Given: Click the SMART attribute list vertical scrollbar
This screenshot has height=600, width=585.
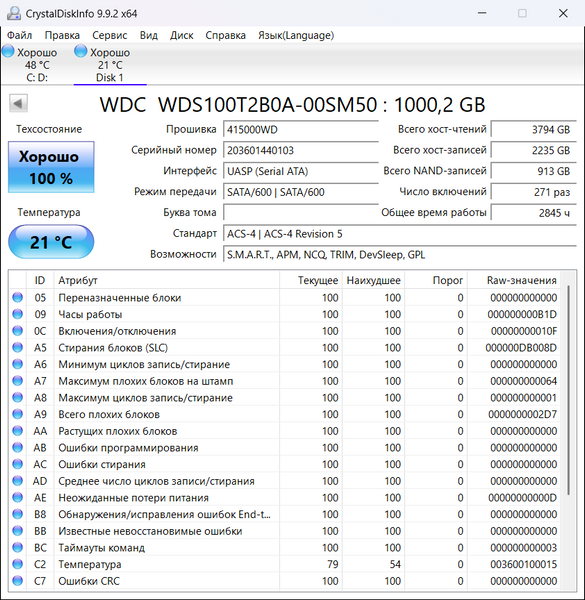Looking at the screenshot, I should click(569, 390).
